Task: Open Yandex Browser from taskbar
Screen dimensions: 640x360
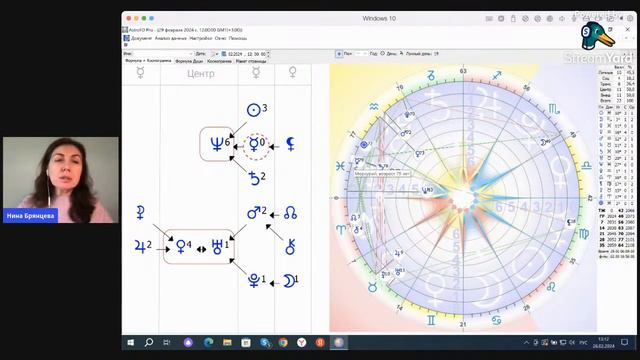Action: tap(302, 343)
